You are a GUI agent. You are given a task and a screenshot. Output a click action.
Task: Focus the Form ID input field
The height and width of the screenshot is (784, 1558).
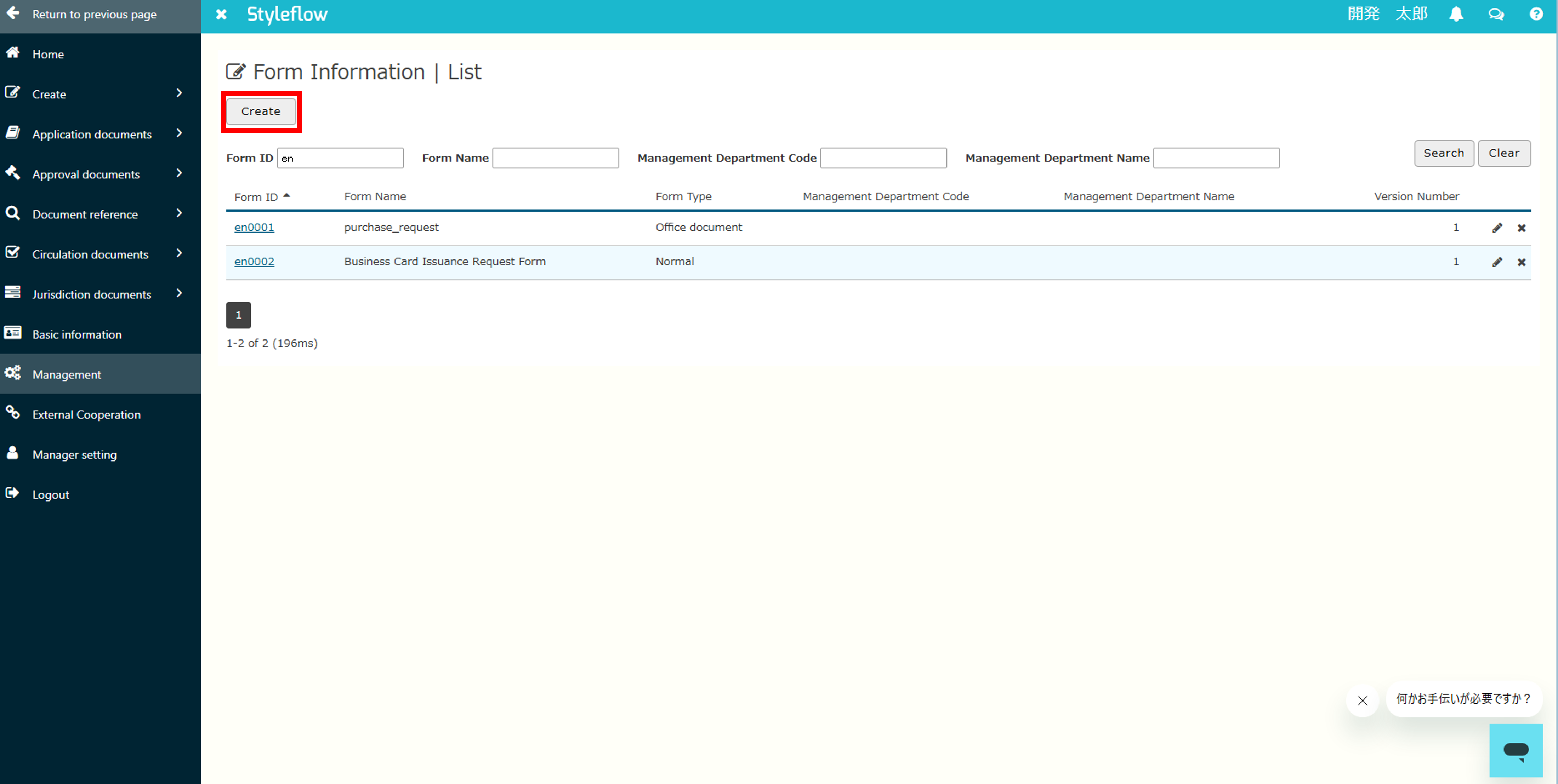pyautogui.click(x=341, y=158)
